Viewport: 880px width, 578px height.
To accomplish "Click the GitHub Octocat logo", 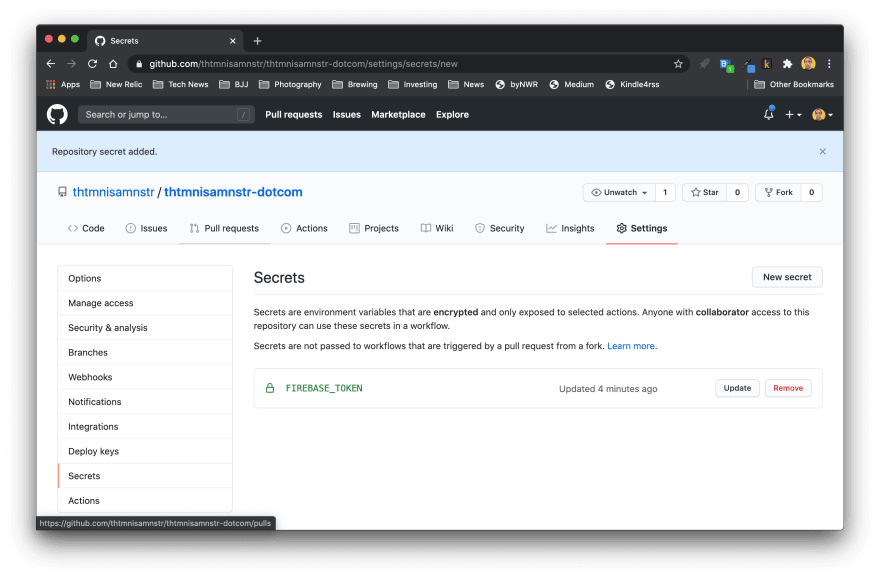I will tap(57, 114).
